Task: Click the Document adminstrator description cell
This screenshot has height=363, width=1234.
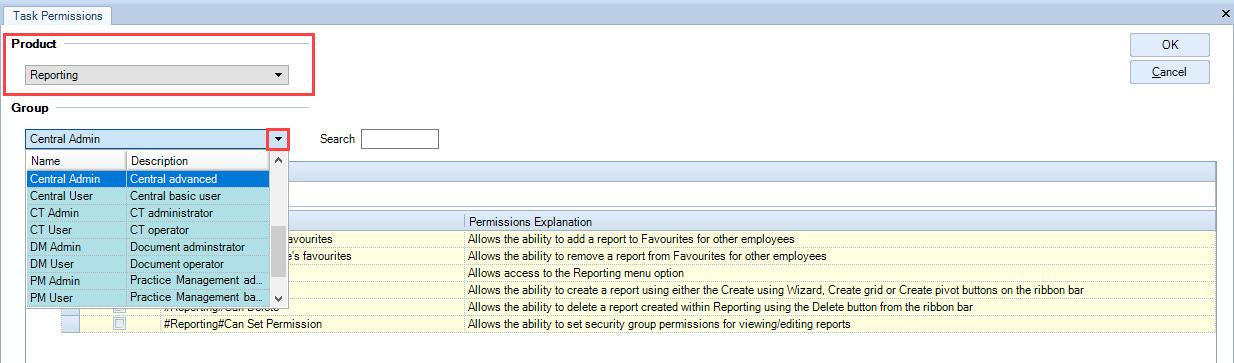Action: click(x=198, y=247)
